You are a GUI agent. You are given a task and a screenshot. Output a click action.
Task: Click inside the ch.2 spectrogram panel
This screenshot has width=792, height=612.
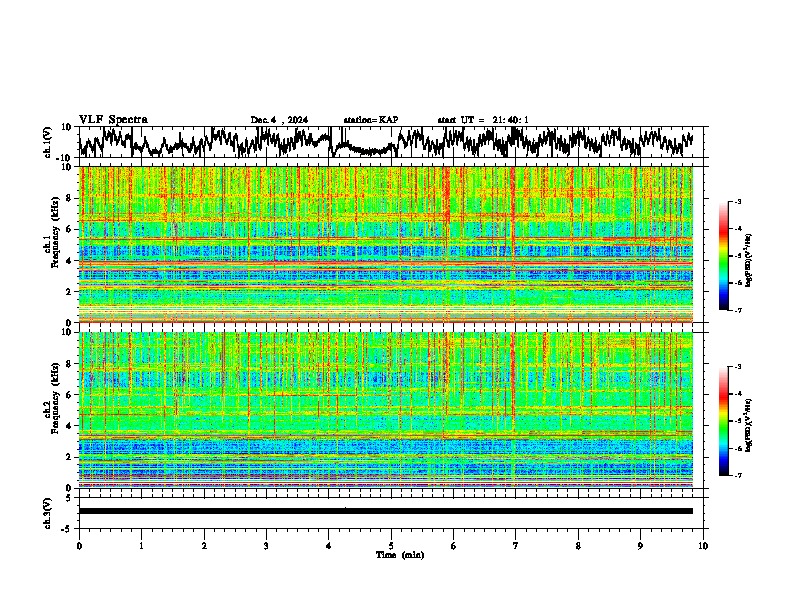click(386, 410)
